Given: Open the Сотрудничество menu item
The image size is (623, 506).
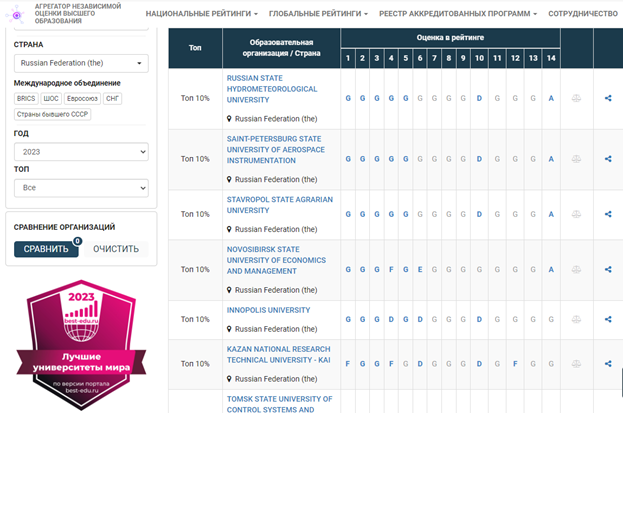Looking at the screenshot, I should pyautogui.click(x=583, y=14).
